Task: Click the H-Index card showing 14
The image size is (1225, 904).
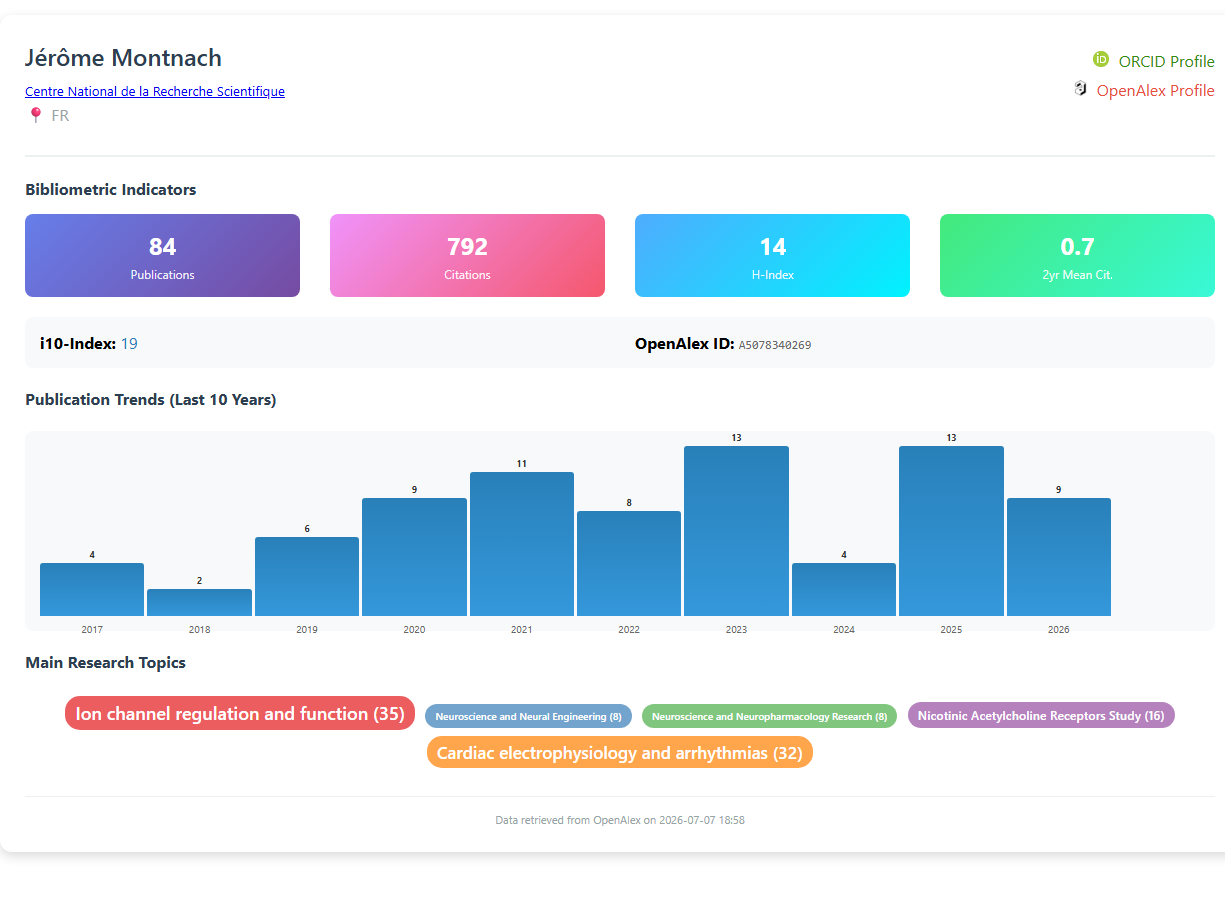Action: pos(772,256)
